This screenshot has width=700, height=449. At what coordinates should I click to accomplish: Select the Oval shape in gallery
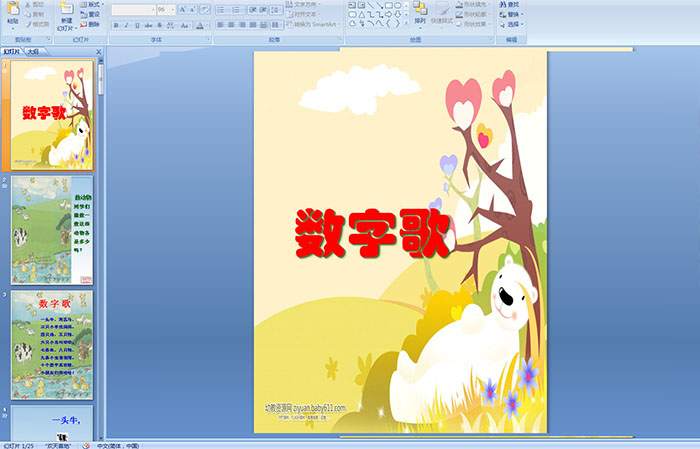pyautogui.click(x=397, y=5)
